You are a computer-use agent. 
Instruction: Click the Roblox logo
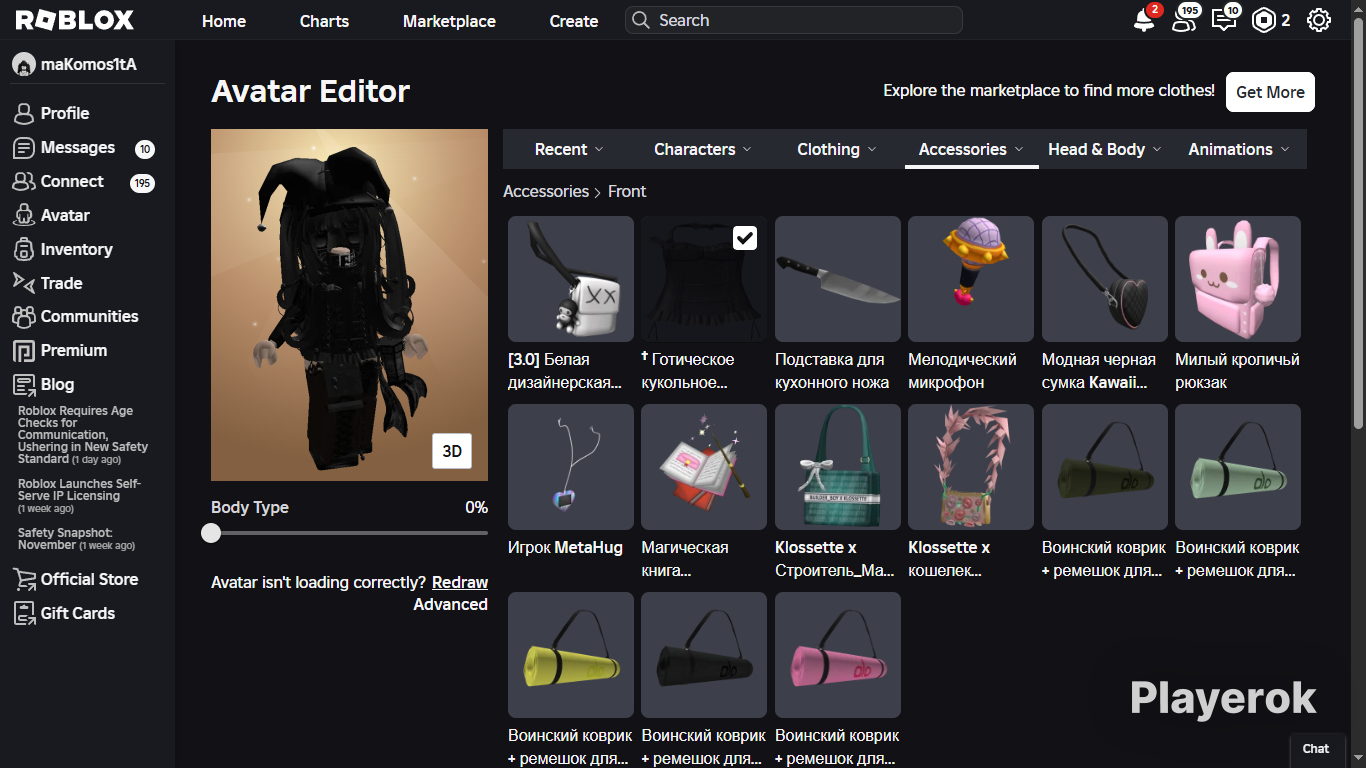[x=75, y=20]
